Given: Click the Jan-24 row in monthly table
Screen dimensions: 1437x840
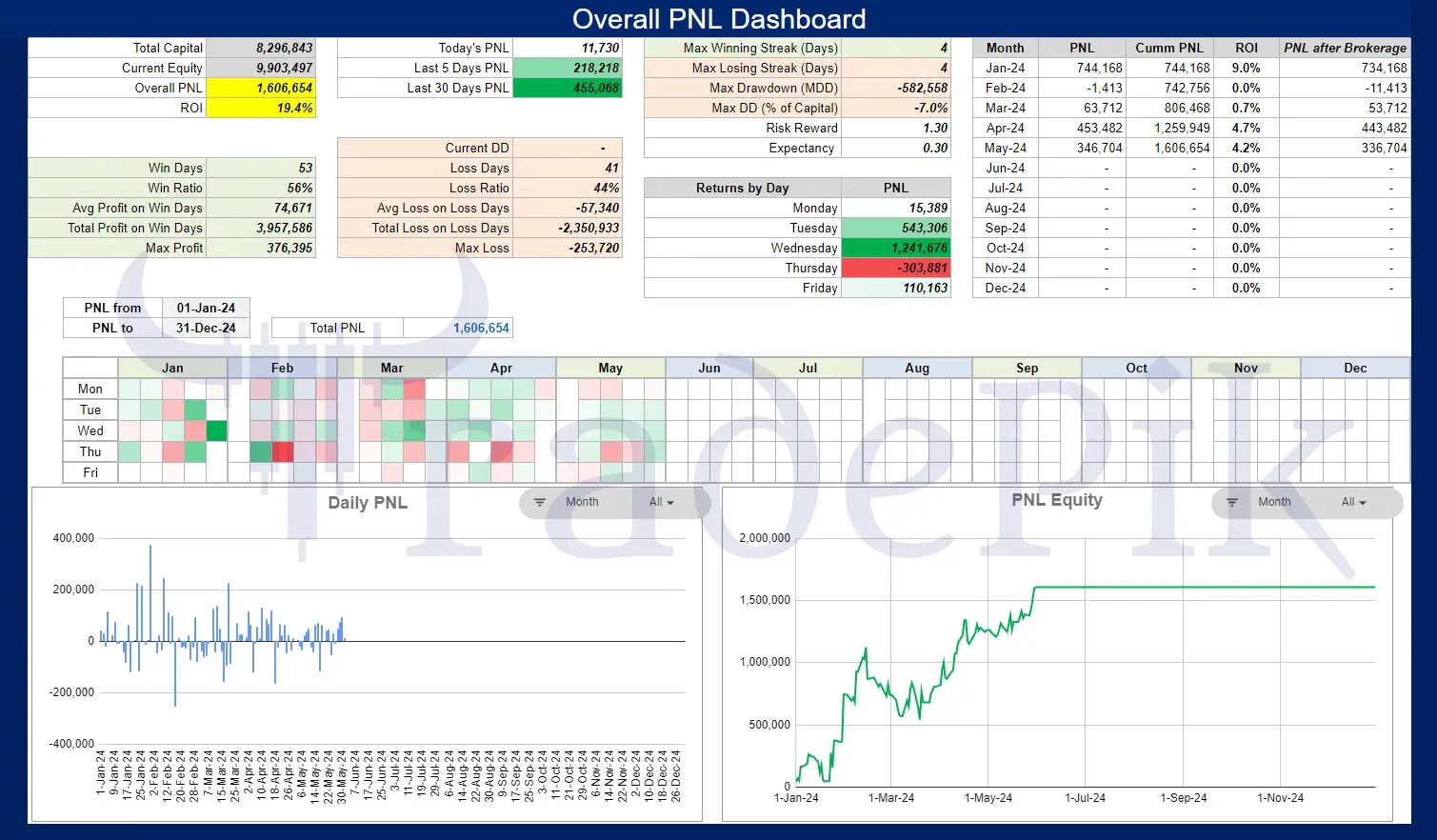Looking at the screenshot, I should pyautogui.click(x=1191, y=68).
